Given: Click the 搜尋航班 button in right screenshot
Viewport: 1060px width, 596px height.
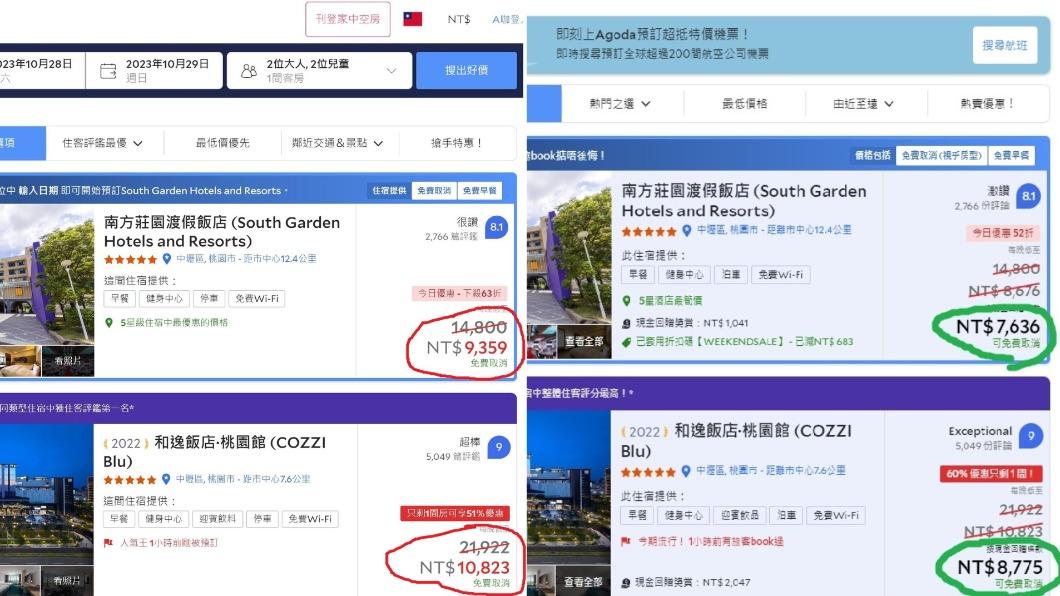Looking at the screenshot, I should (1005, 45).
